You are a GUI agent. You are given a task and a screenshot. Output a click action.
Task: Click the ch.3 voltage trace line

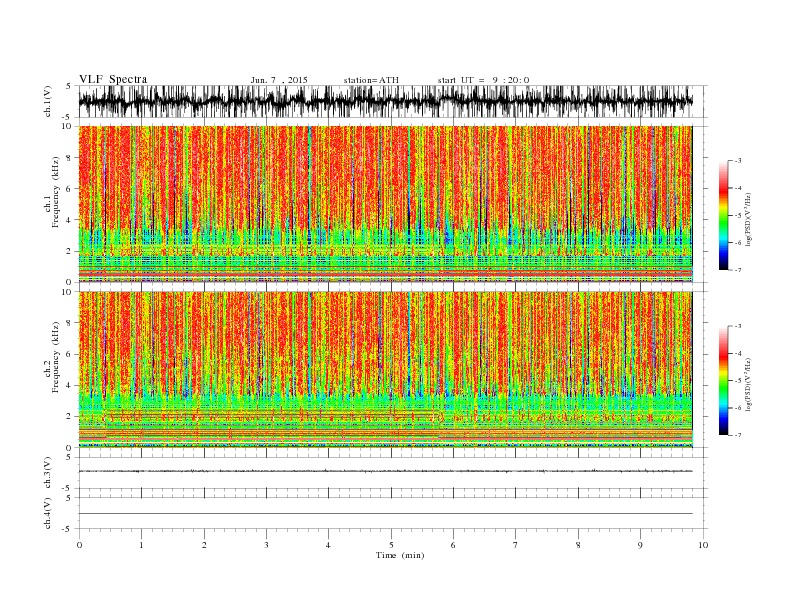click(385, 471)
